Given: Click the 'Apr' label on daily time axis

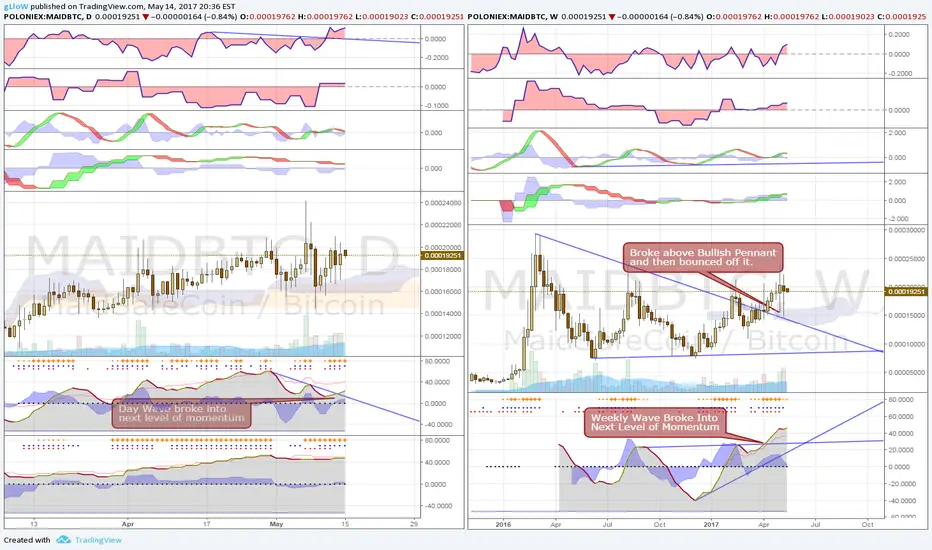Looking at the screenshot, I should coord(127,524).
